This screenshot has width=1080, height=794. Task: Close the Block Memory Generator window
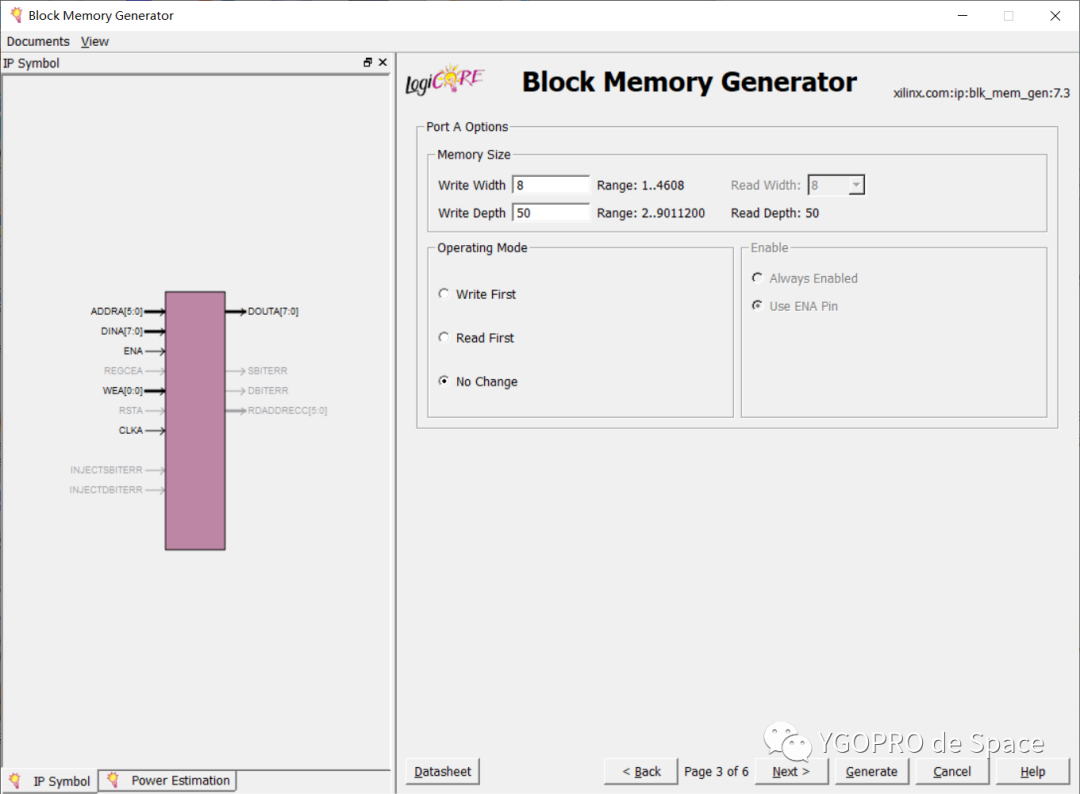[1055, 15]
